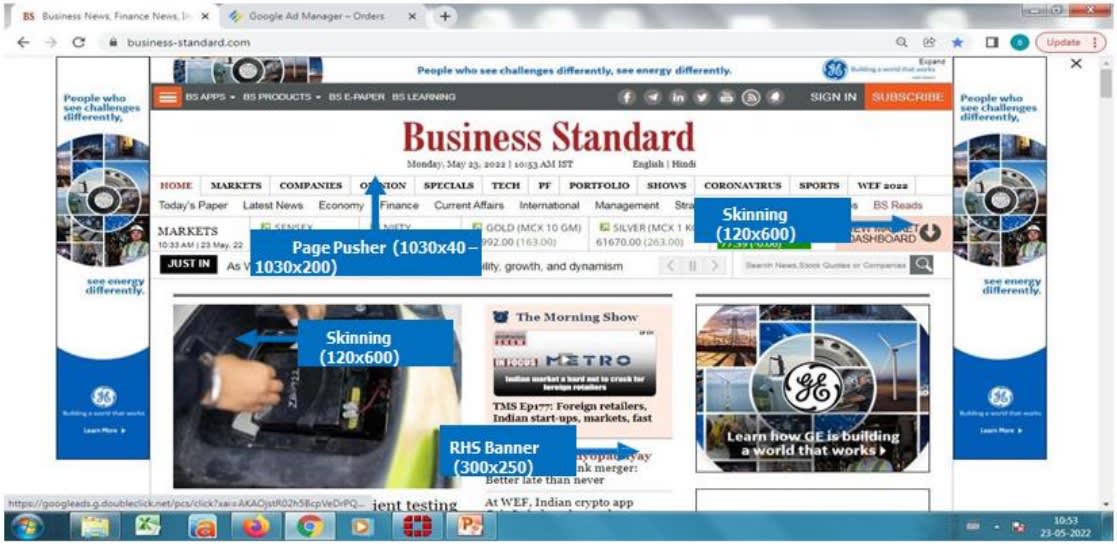Image resolution: width=1117 pixels, height=544 pixels.
Task: Click the orange SUBSCRIBE button
Action: click(x=908, y=97)
